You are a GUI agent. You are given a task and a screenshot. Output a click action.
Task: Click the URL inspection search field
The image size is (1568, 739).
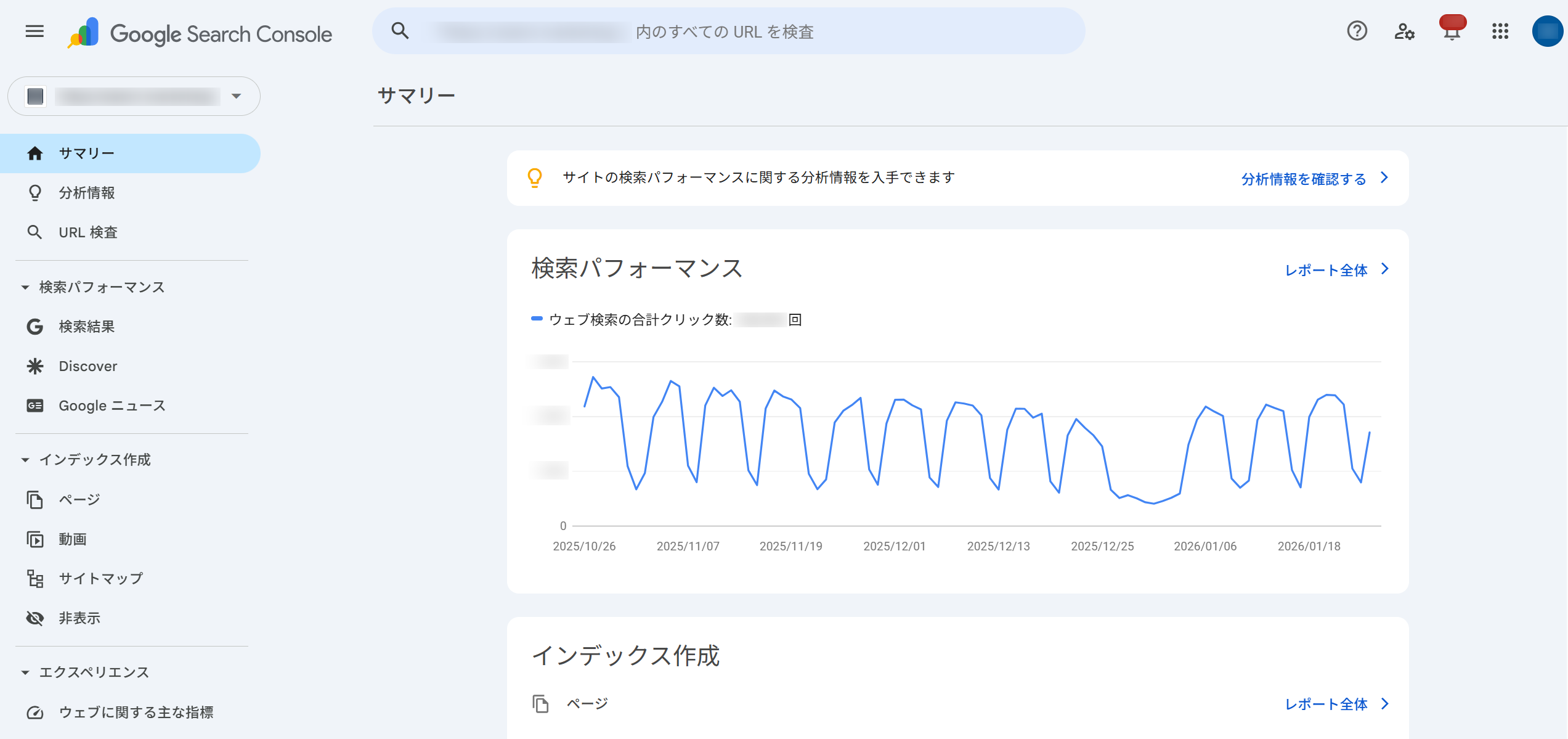(x=727, y=31)
